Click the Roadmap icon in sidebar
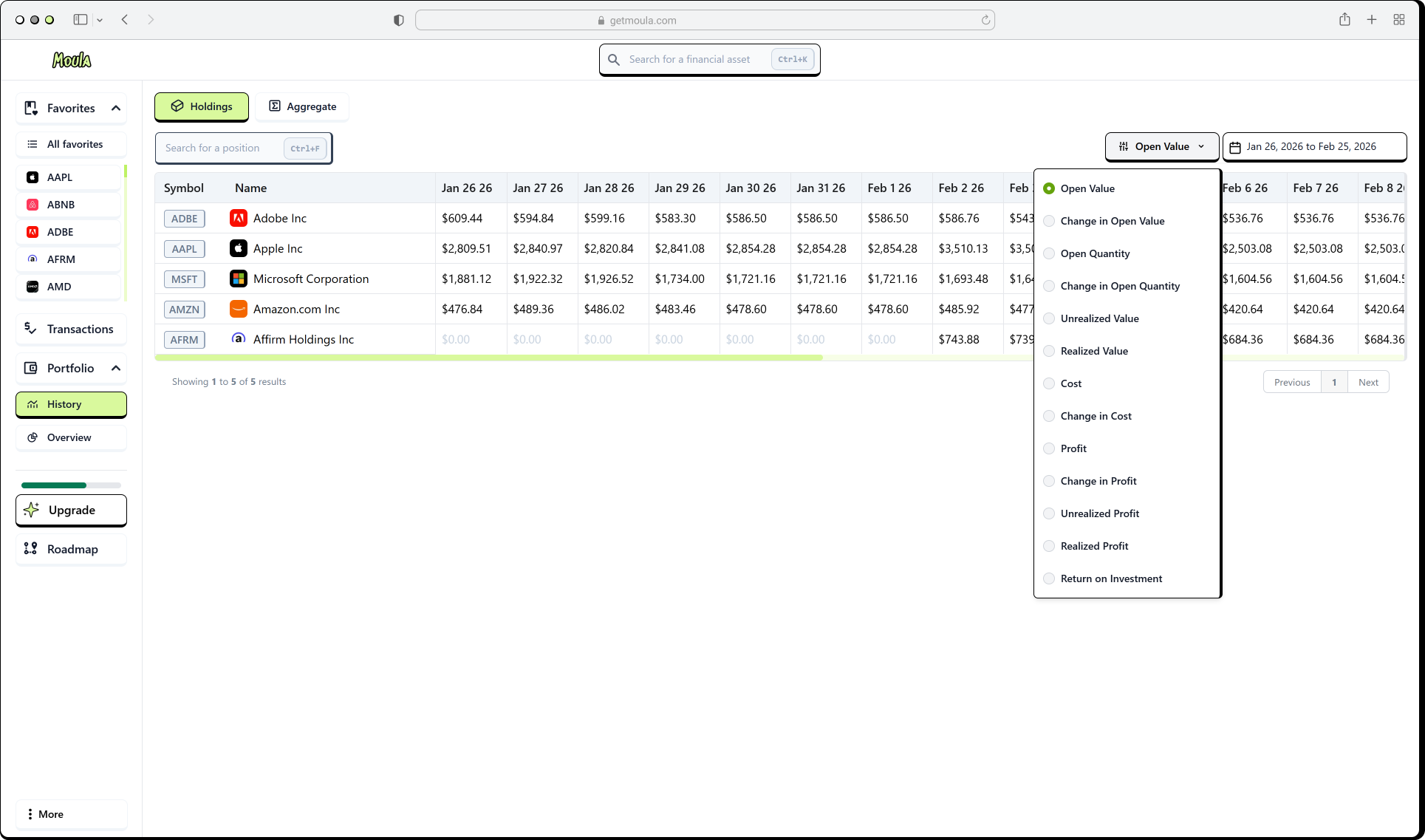The image size is (1425, 840). point(31,549)
